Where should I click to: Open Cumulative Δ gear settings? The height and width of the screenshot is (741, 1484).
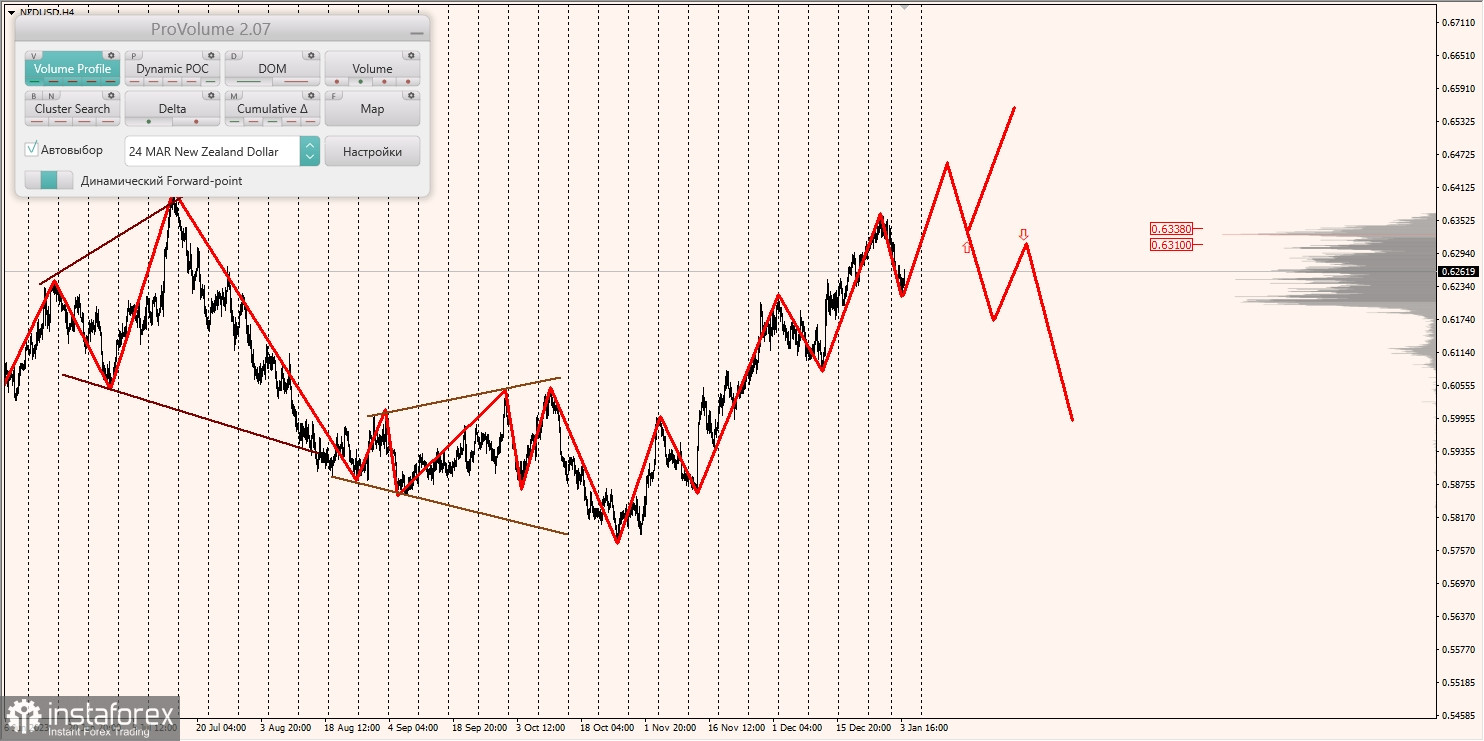[x=311, y=96]
